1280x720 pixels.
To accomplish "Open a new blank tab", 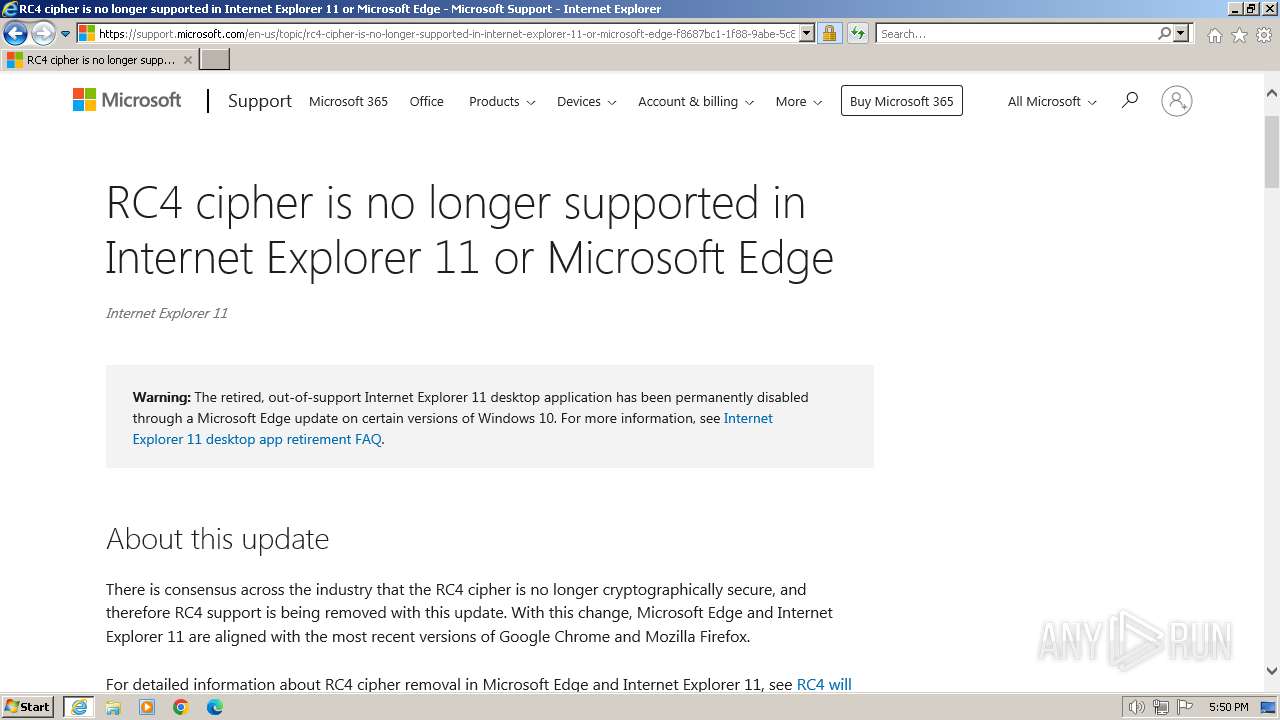I will [x=215, y=60].
